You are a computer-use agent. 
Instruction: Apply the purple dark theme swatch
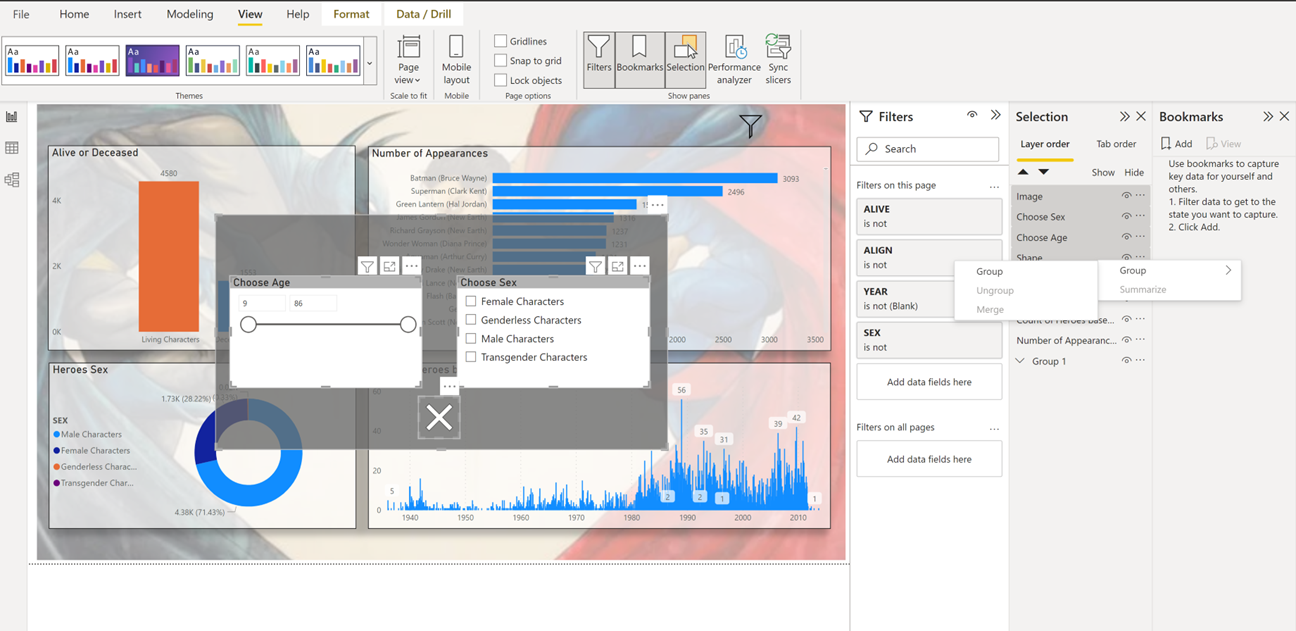(x=152, y=61)
